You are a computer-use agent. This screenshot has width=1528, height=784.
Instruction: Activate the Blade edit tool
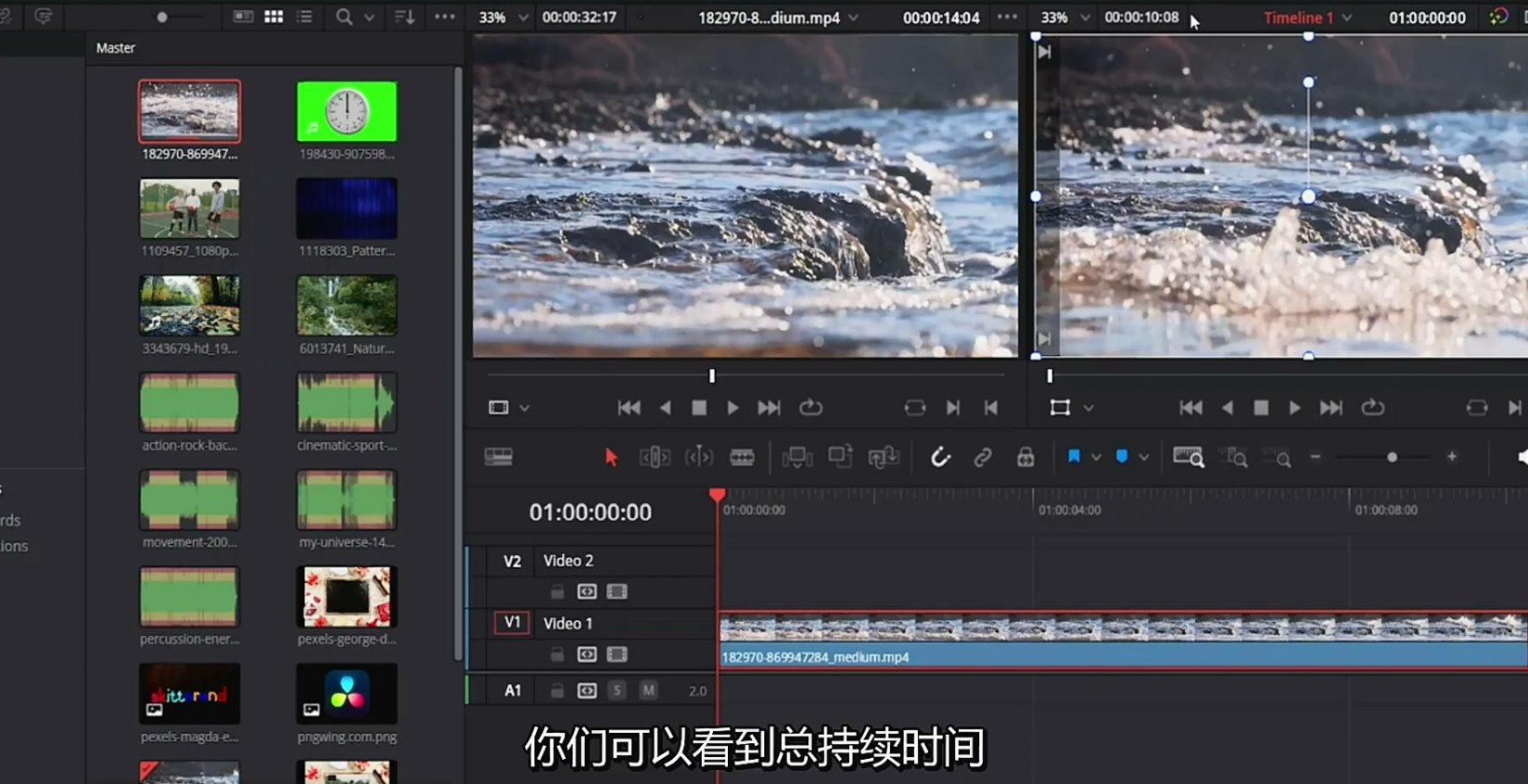(742, 457)
